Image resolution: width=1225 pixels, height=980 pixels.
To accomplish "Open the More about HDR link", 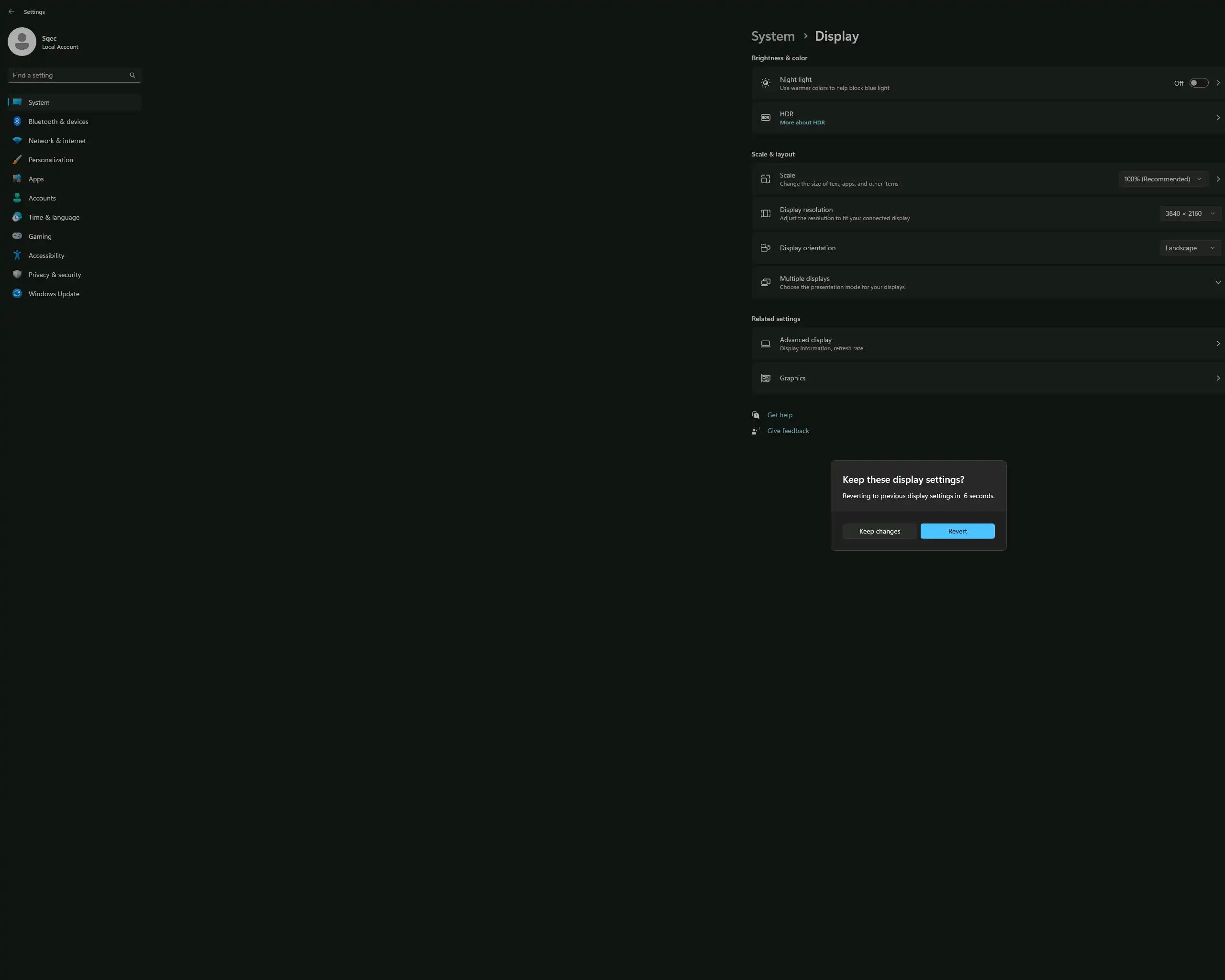I will tap(802, 122).
